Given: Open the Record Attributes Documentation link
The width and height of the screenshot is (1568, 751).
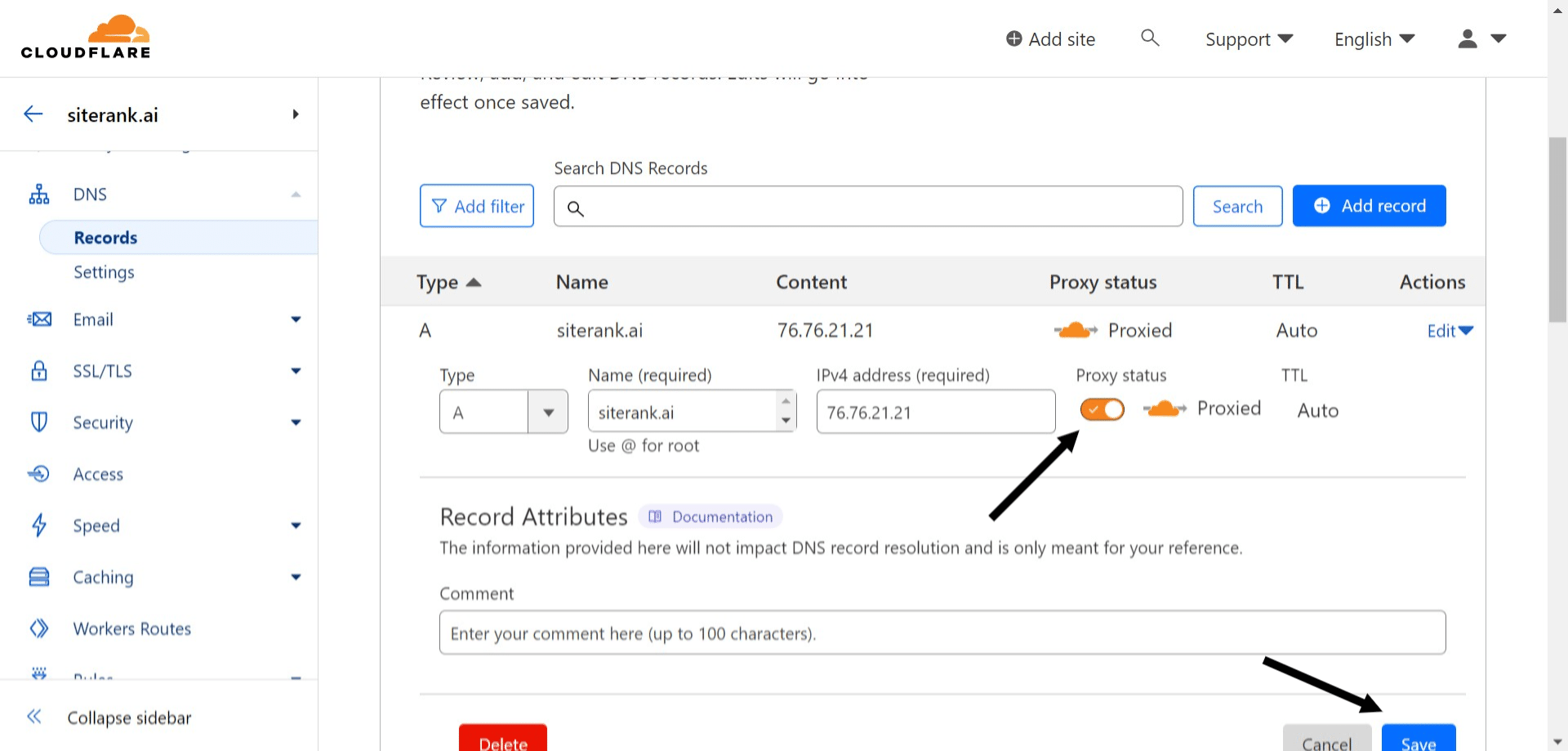Looking at the screenshot, I should (x=710, y=516).
